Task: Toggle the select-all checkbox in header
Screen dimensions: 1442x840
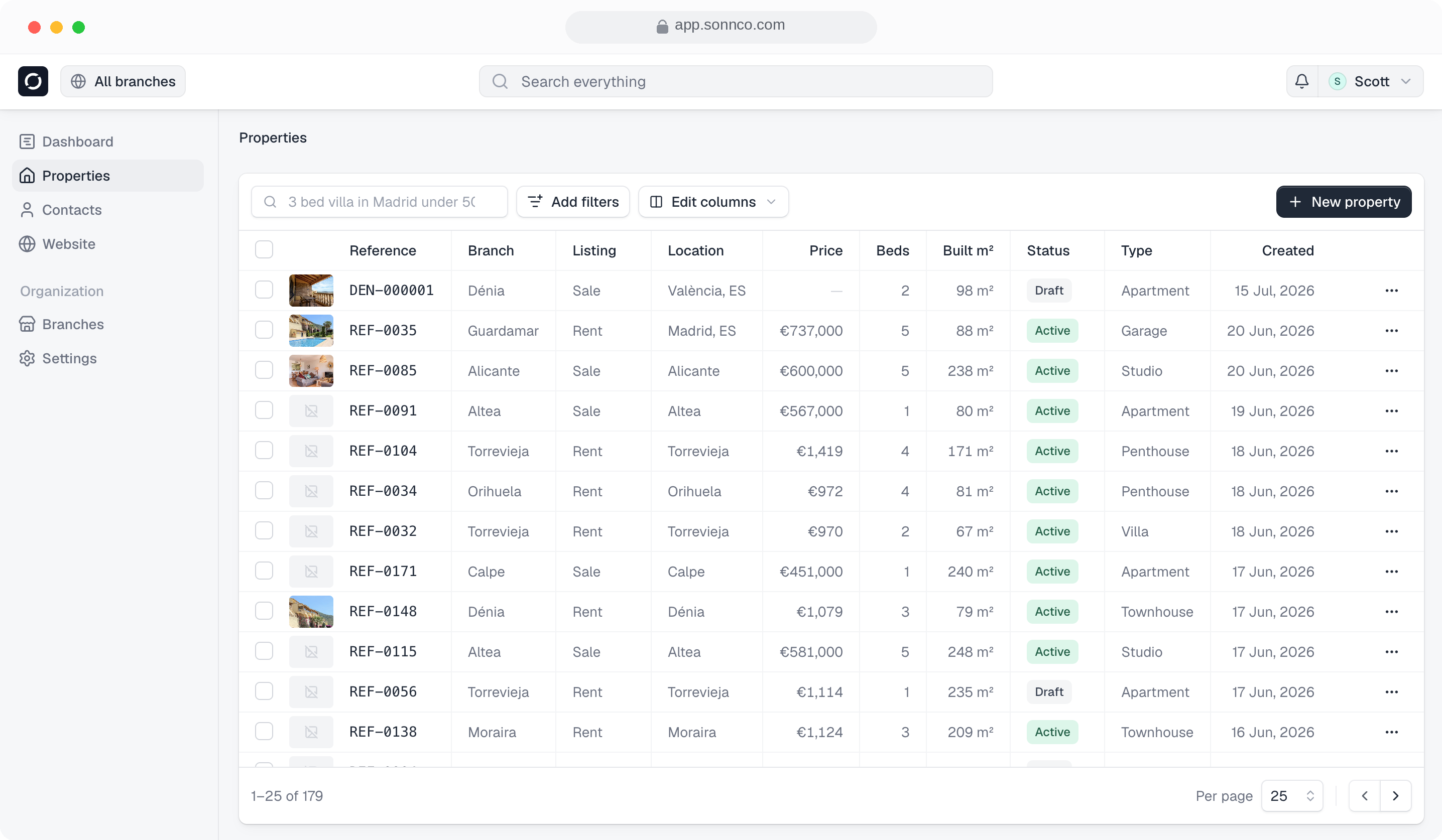Action: tap(264, 250)
